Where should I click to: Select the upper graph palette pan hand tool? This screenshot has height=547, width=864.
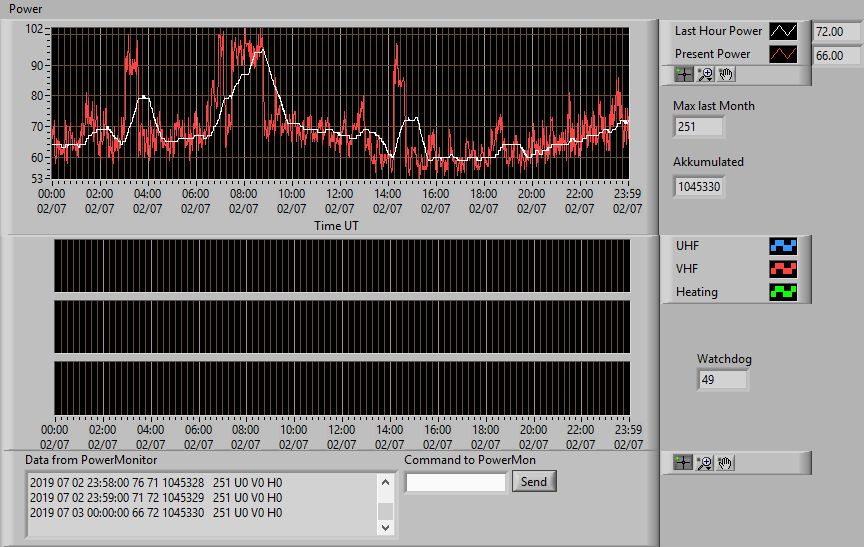pyautogui.click(x=726, y=74)
